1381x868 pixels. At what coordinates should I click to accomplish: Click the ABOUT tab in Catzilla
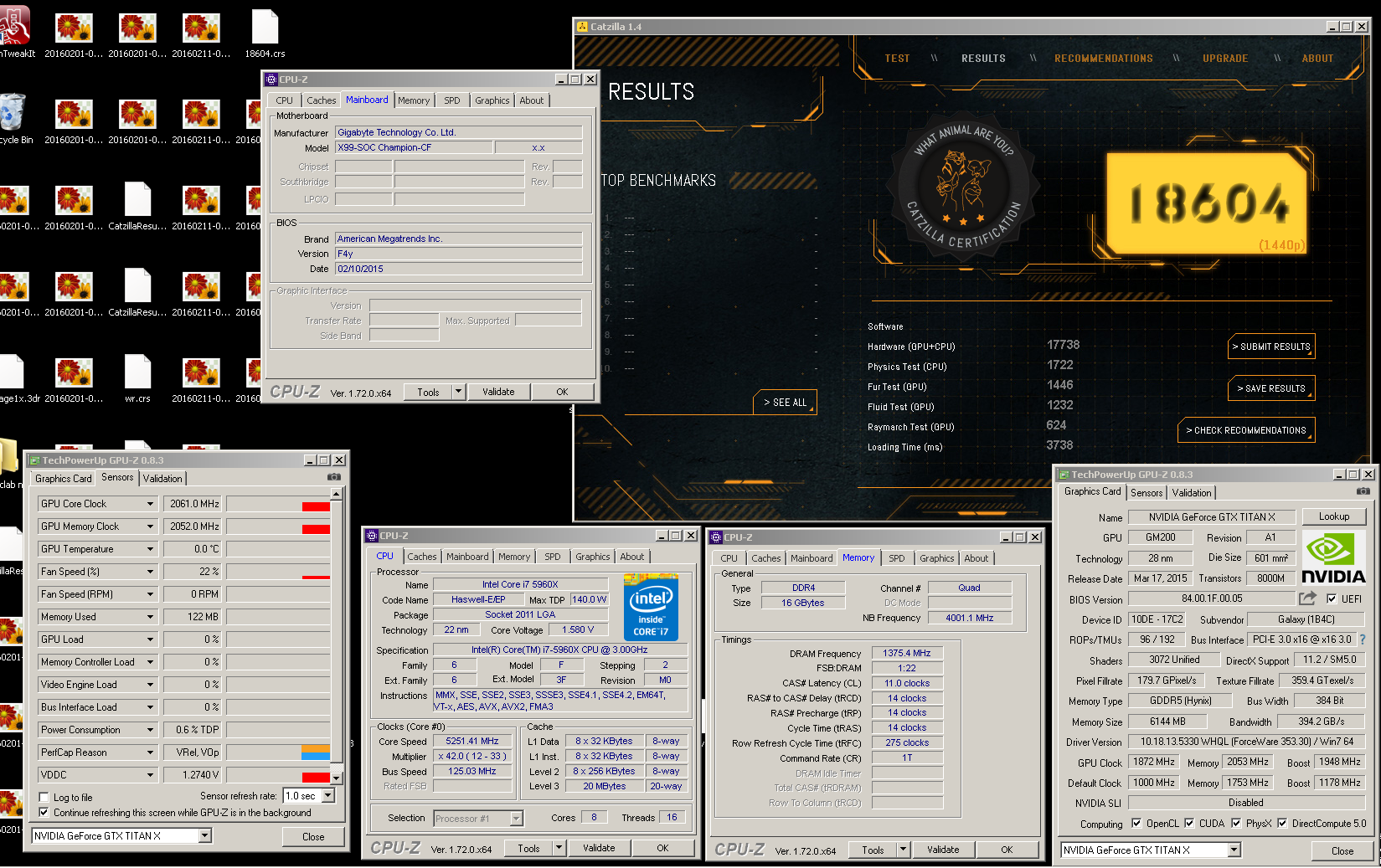tap(1317, 59)
